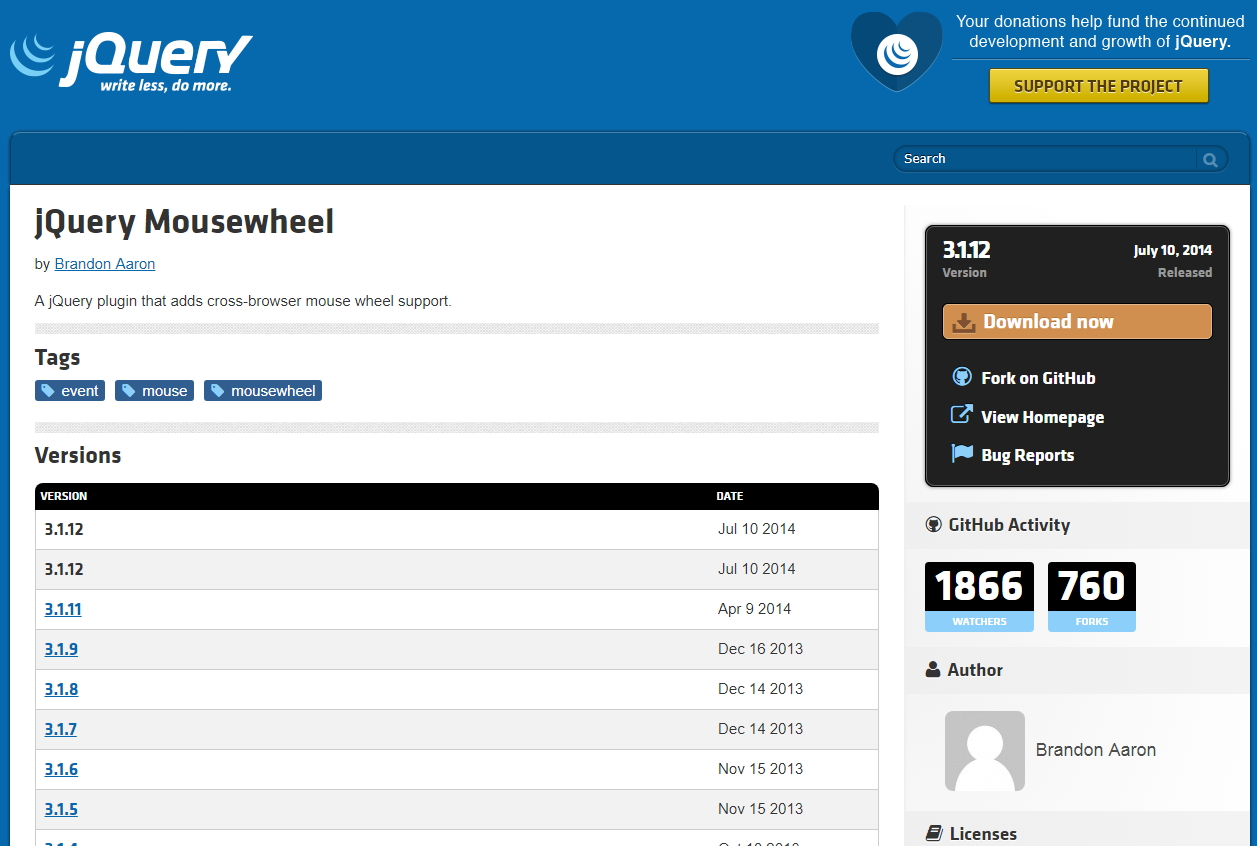Open version 3.1.11 link
The image size is (1257, 846).
point(63,609)
